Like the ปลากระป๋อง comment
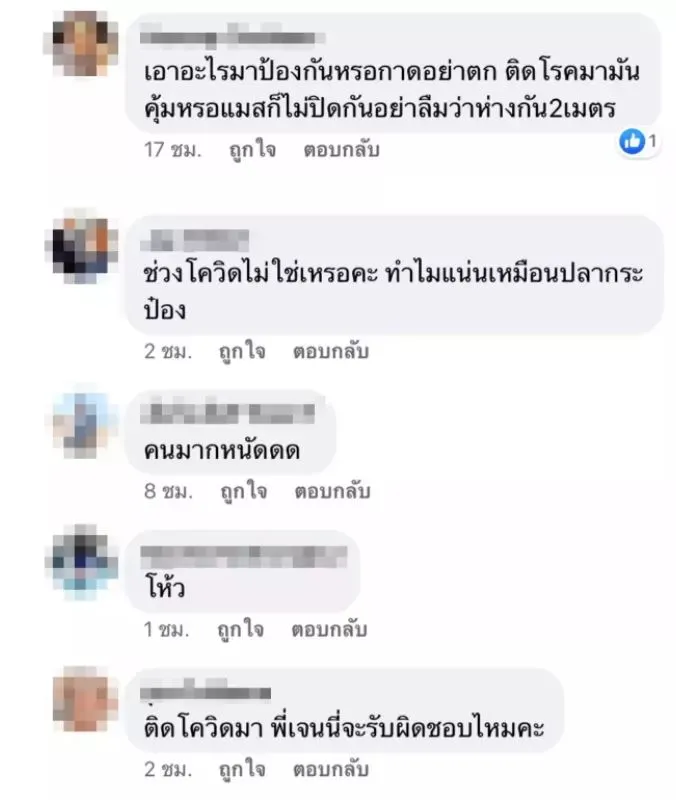 pos(242,352)
